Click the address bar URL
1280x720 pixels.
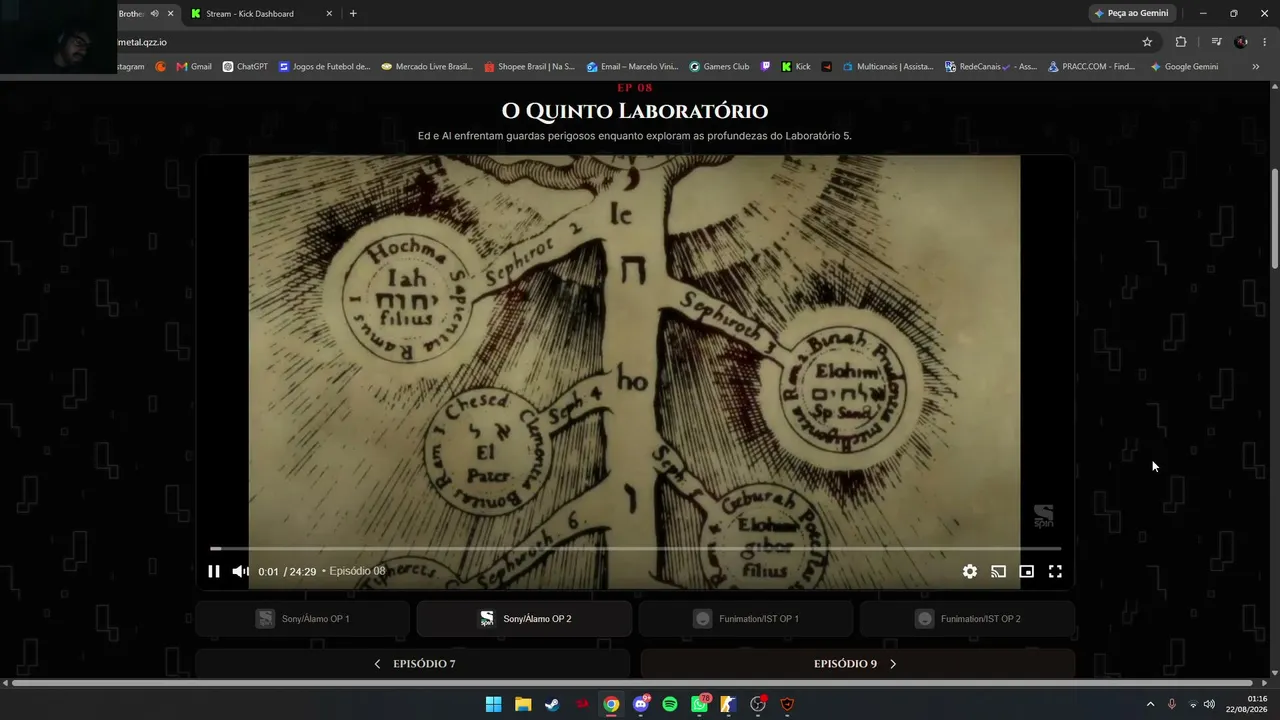pyautogui.click(x=142, y=42)
